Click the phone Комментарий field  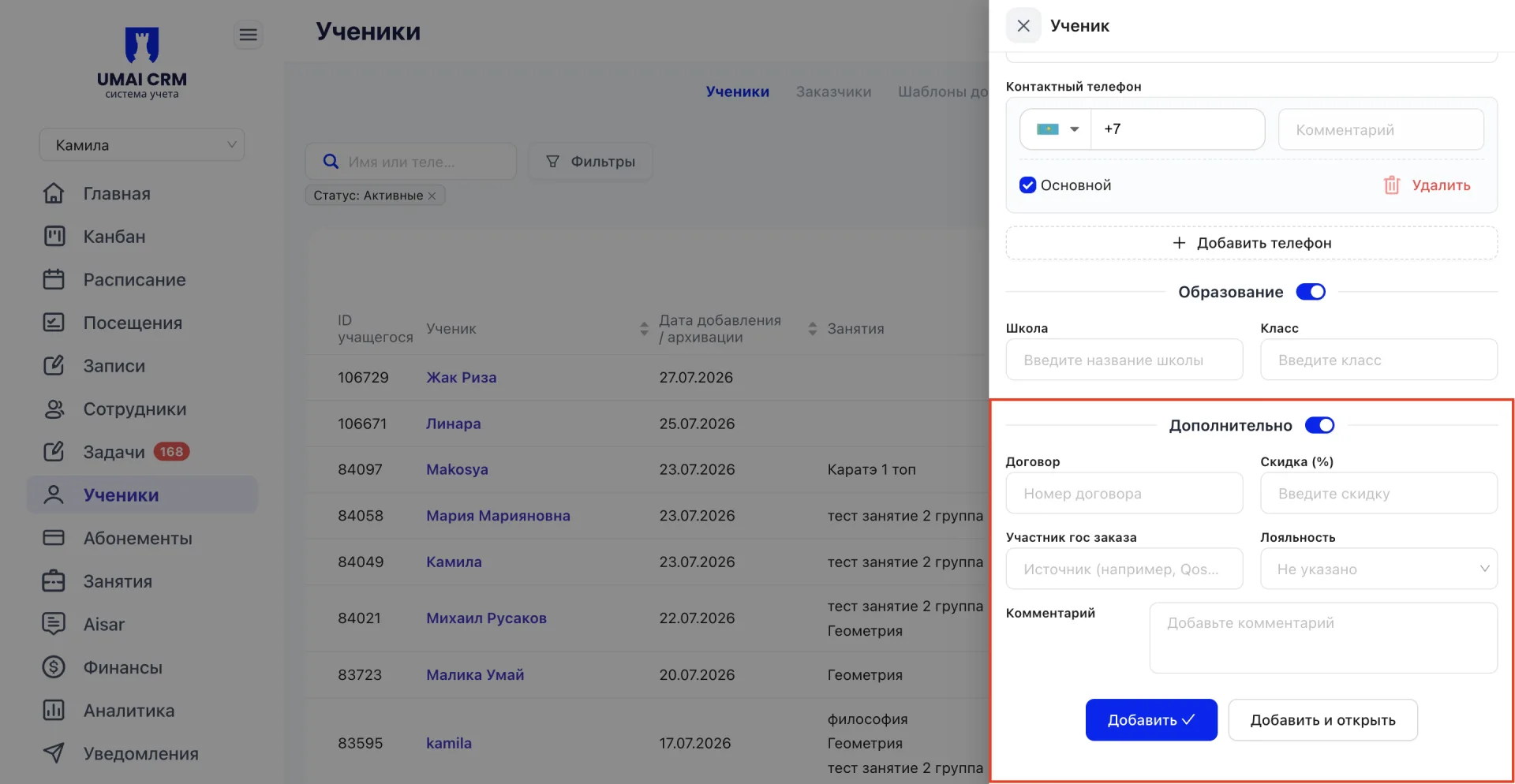tap(1381, 129)
